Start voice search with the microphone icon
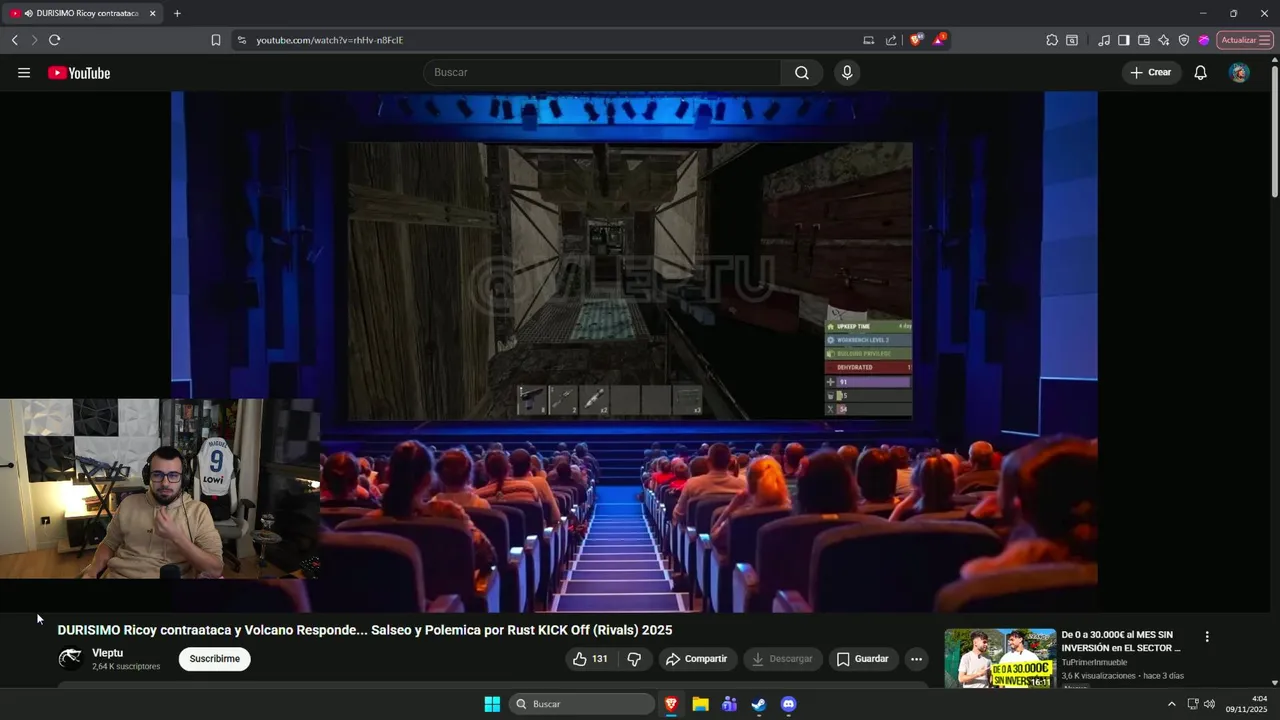This screenshot has width=1280, height=720. point(847,72)
